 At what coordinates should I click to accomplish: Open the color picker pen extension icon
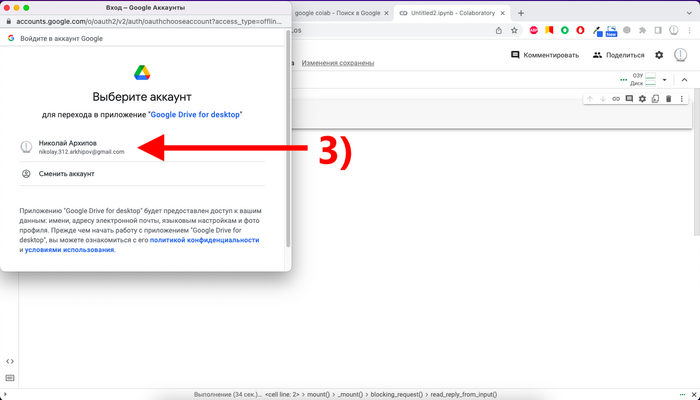point(597,31)
